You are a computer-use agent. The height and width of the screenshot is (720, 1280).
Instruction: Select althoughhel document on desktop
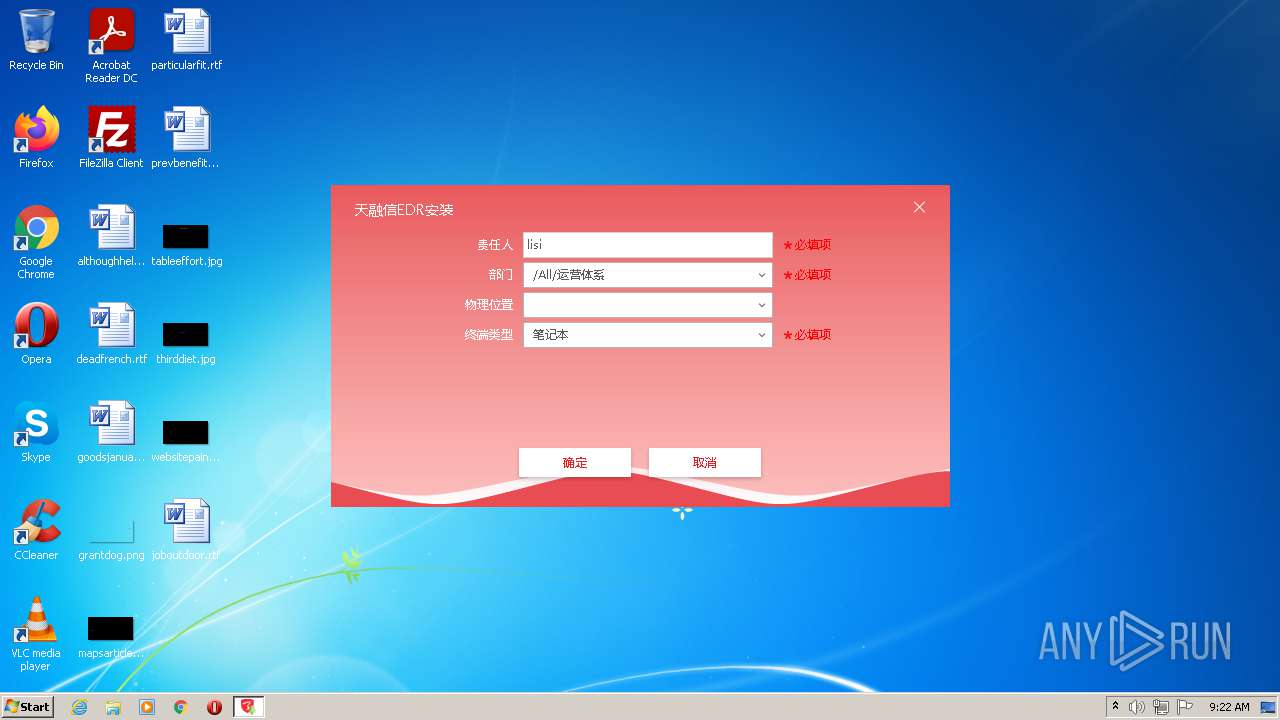[x=111, y=236]
